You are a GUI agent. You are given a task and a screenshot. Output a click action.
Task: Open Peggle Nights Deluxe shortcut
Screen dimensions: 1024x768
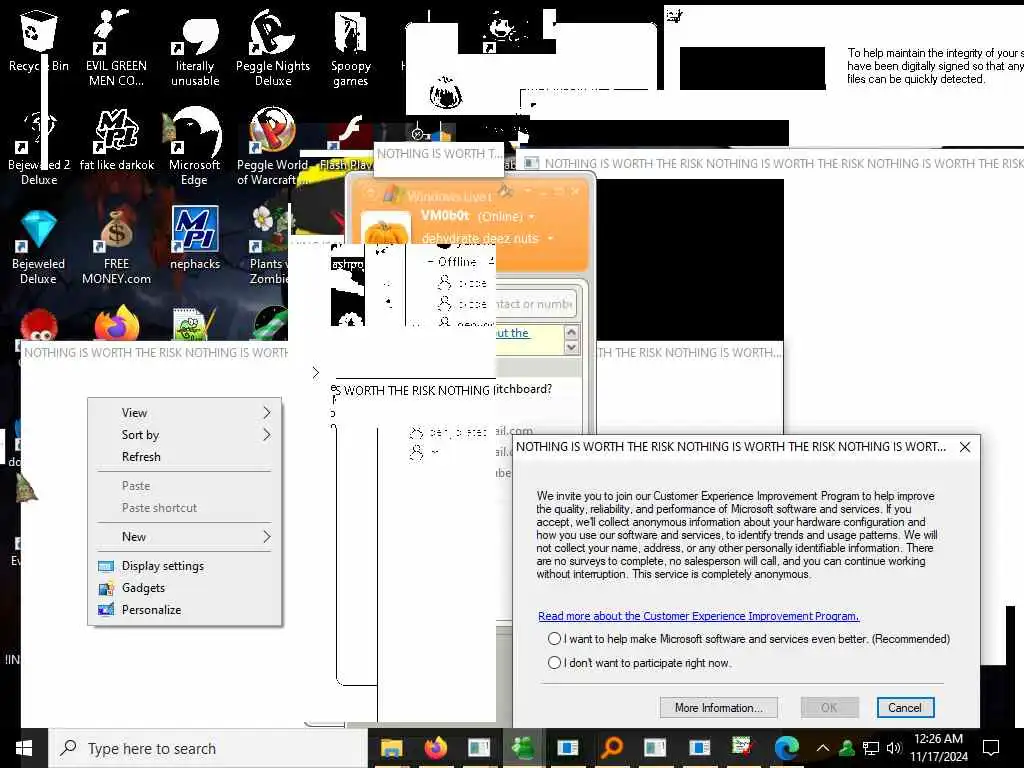tap(273, 47)
